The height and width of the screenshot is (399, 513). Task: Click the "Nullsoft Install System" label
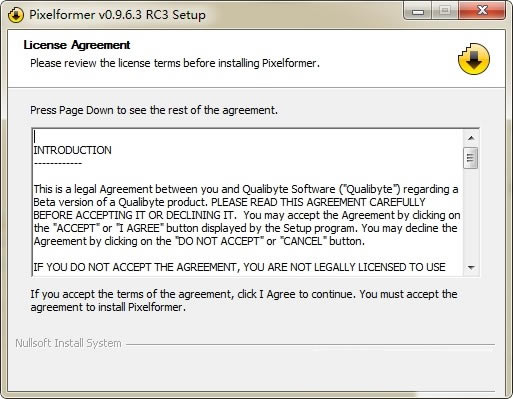point(68,343)
